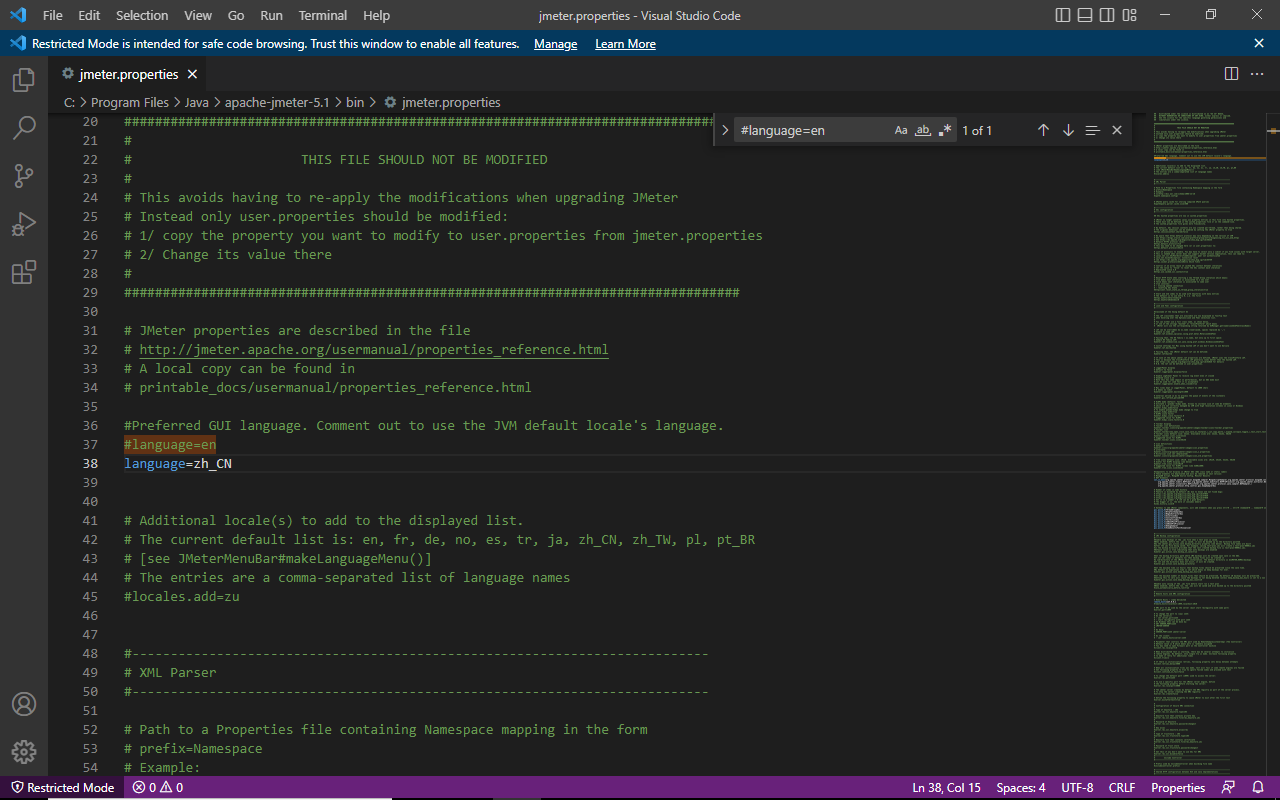The height and width of the screenshot is (800, 1280).
Task: Click the VS Code logo icon
Action: [x=17, y=15]
